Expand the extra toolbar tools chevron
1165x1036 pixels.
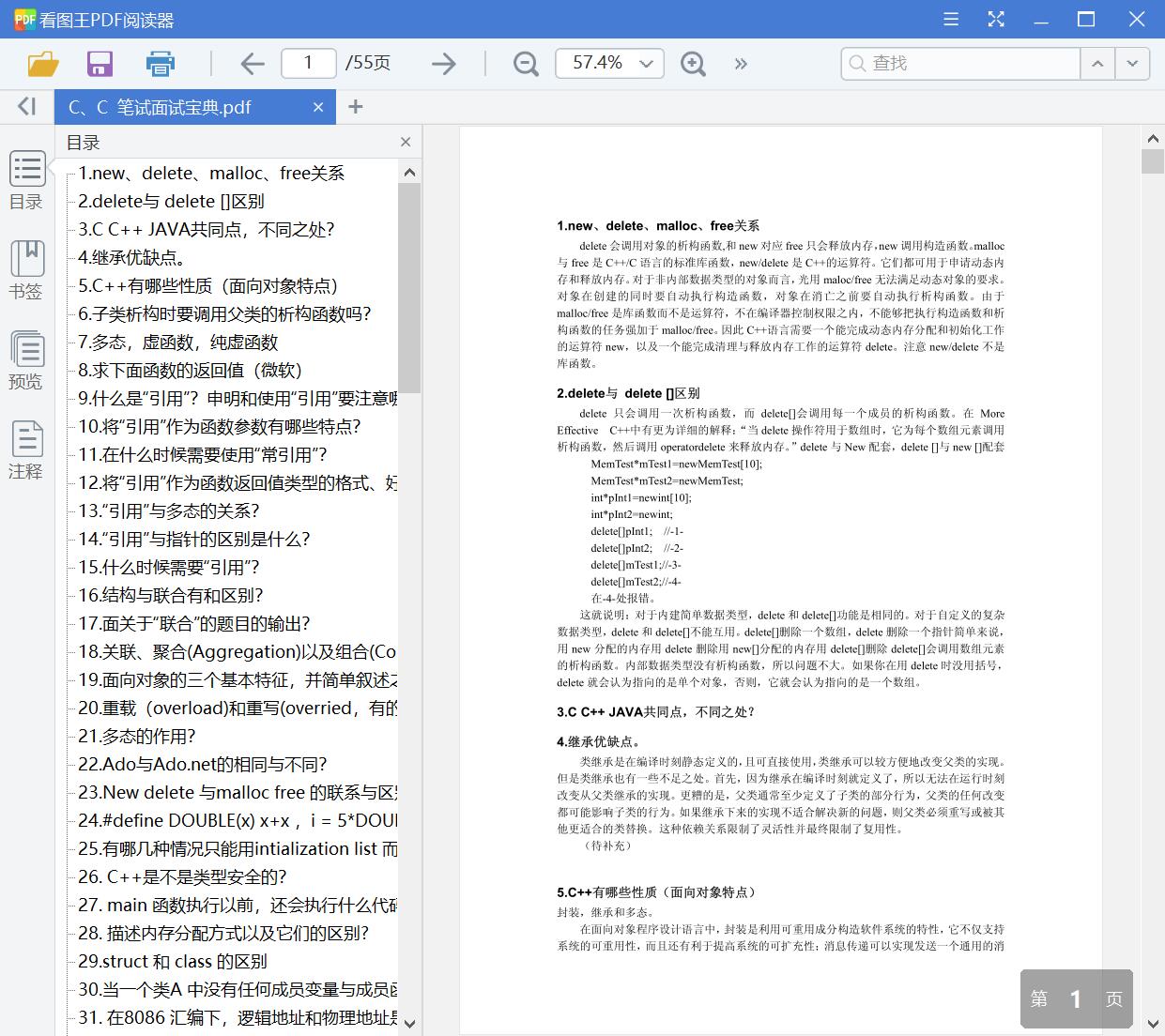tap(741, 63)
